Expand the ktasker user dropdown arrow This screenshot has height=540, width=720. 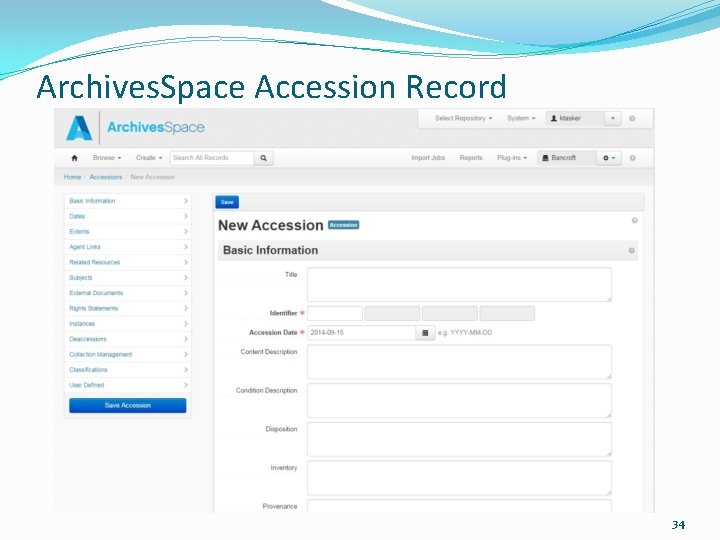tap(613, 118)
